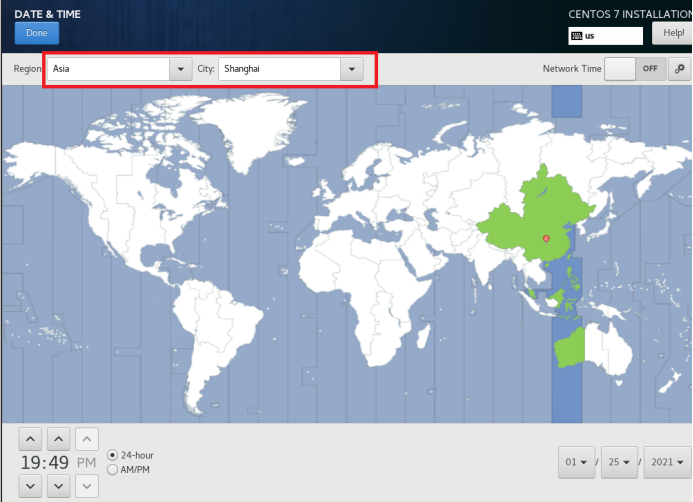Increase minutes with the up arrow
The width and height of the screenshot is (693, 502).
(58, 439)
